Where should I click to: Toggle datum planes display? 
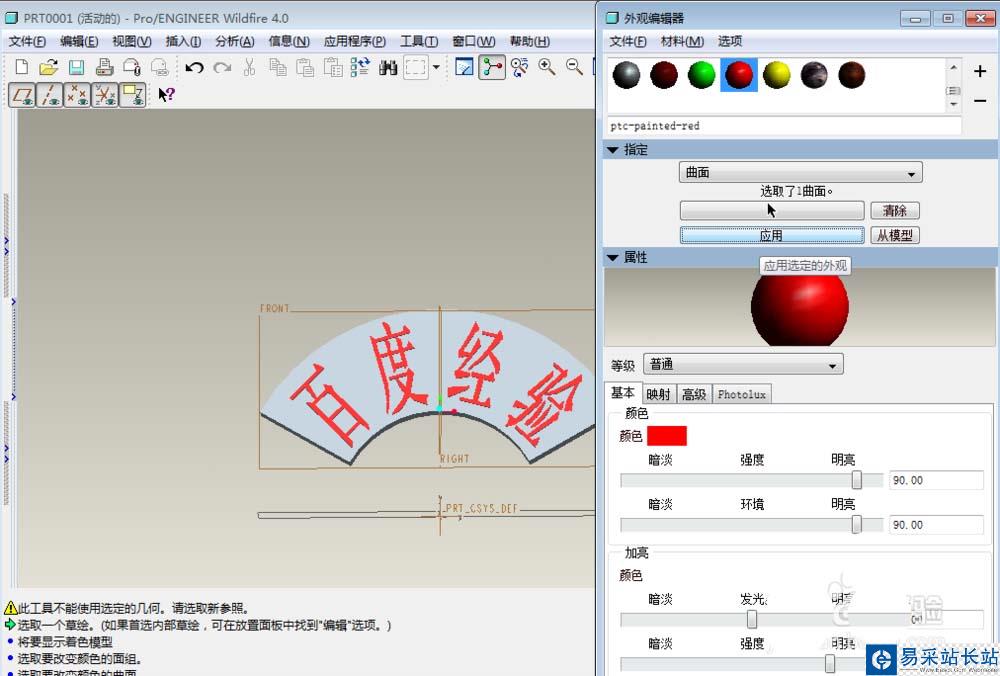click(x=22, y=95)
